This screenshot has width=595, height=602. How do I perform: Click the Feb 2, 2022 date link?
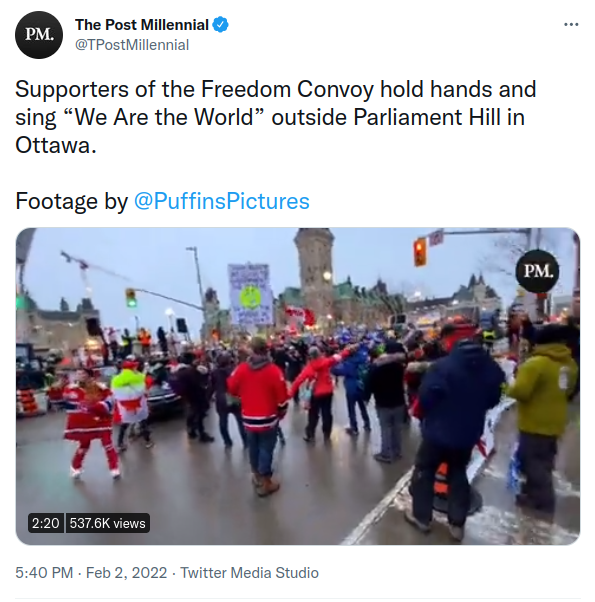click(126, 572)
